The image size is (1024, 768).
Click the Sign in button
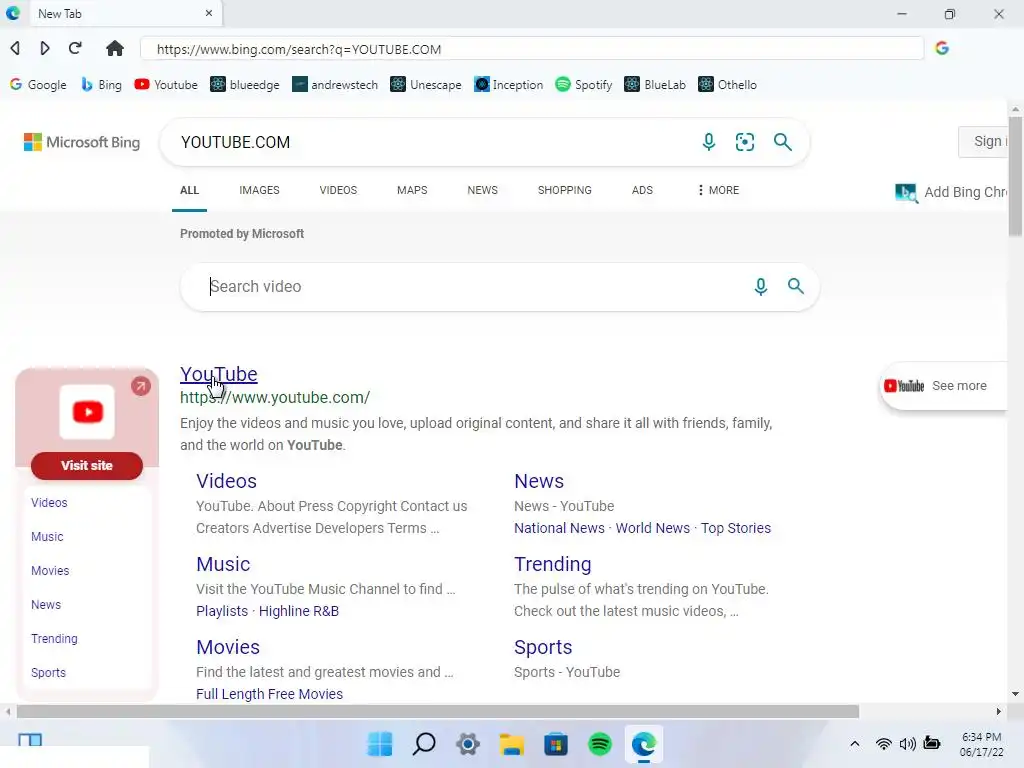point(984,141)
